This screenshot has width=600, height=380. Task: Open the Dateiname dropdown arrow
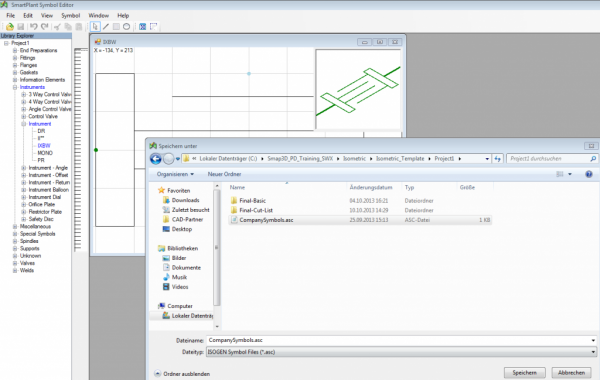click(593, 340)
